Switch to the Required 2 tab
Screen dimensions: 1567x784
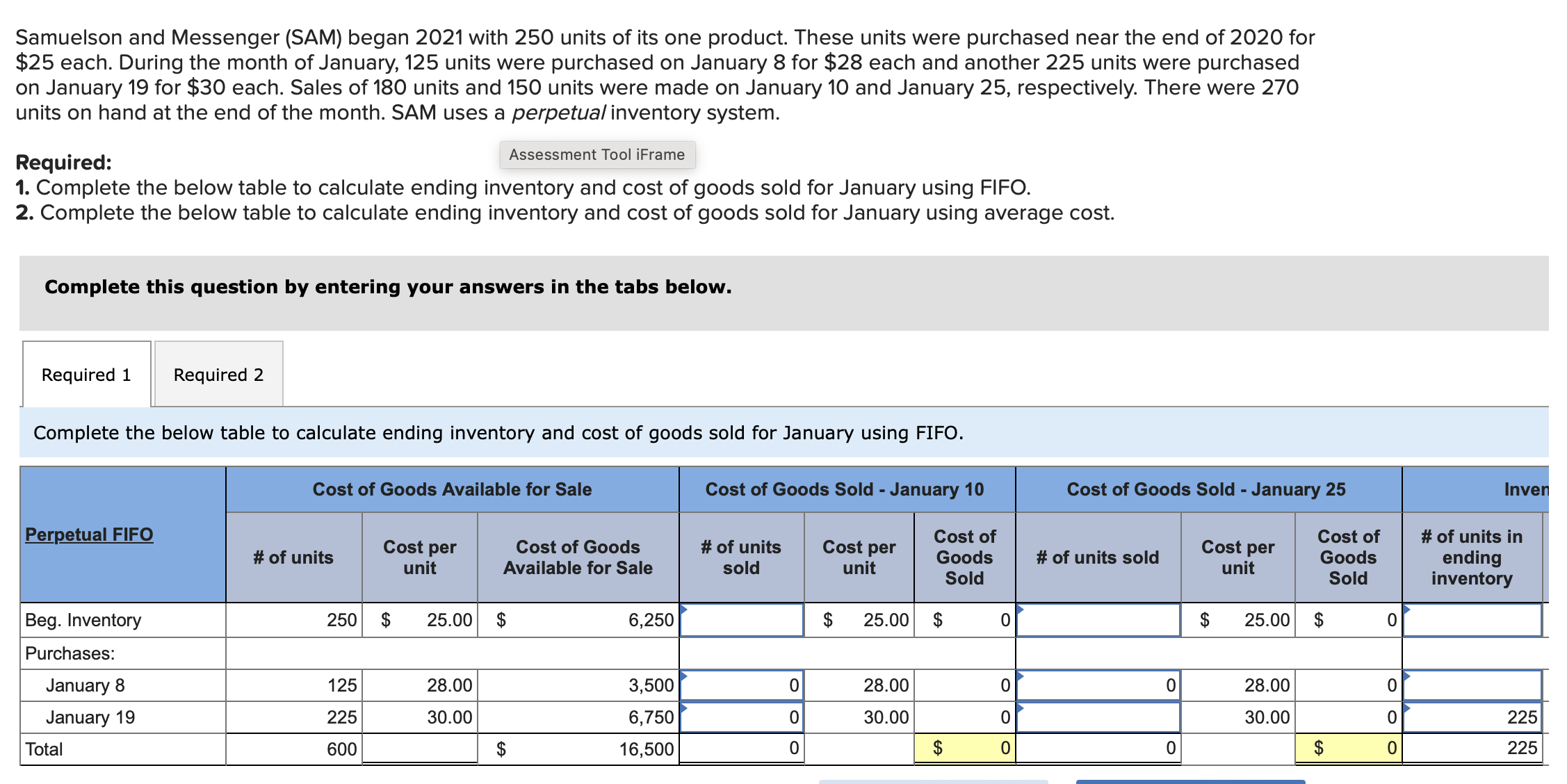pyautogui.click(x=218, y=375)
